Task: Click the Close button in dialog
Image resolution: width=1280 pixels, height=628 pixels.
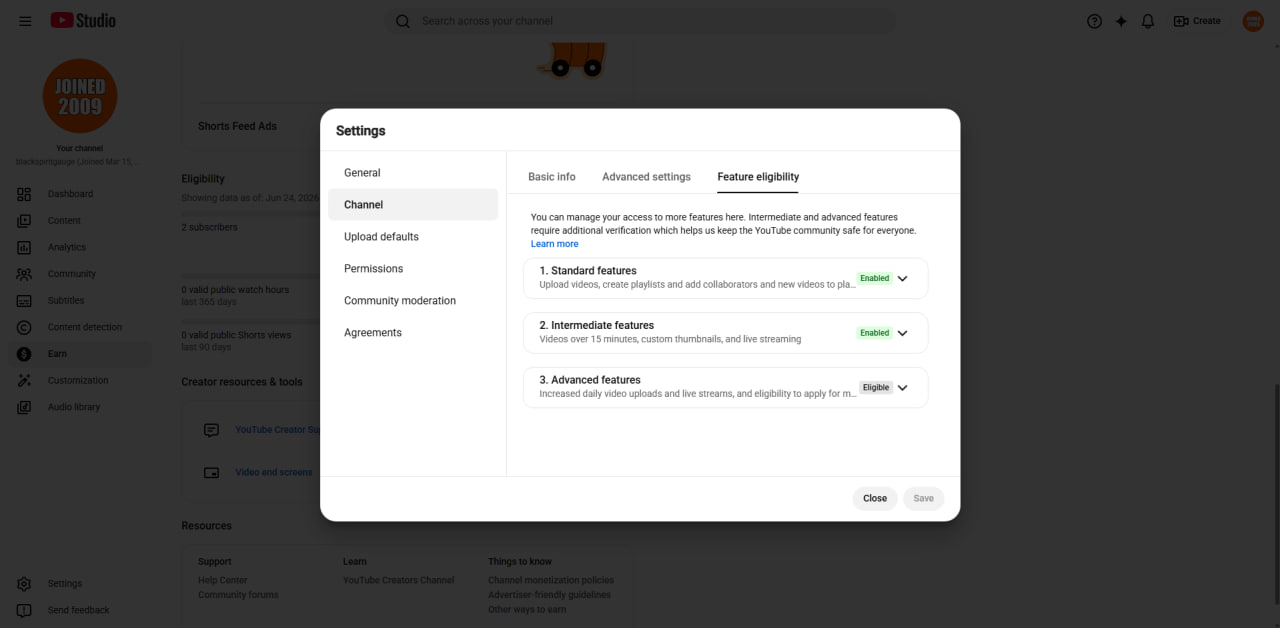Action: (x=875, y=498)
